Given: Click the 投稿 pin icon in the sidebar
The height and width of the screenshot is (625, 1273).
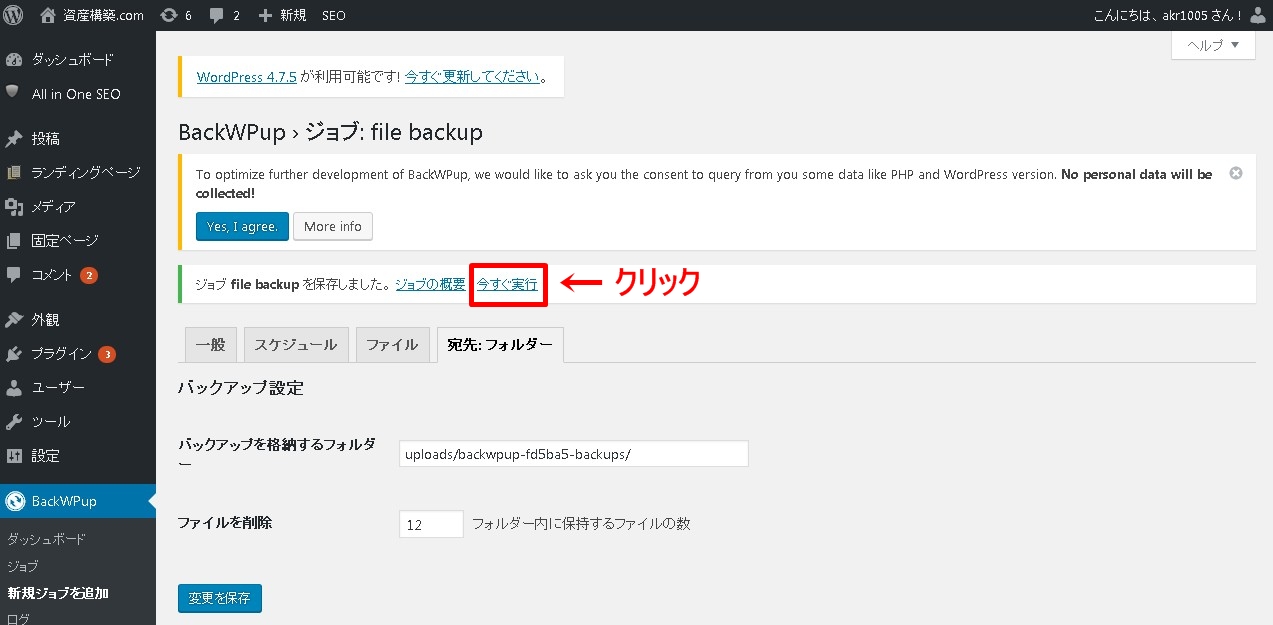Looking at the screenshot, I should point(14,139).
